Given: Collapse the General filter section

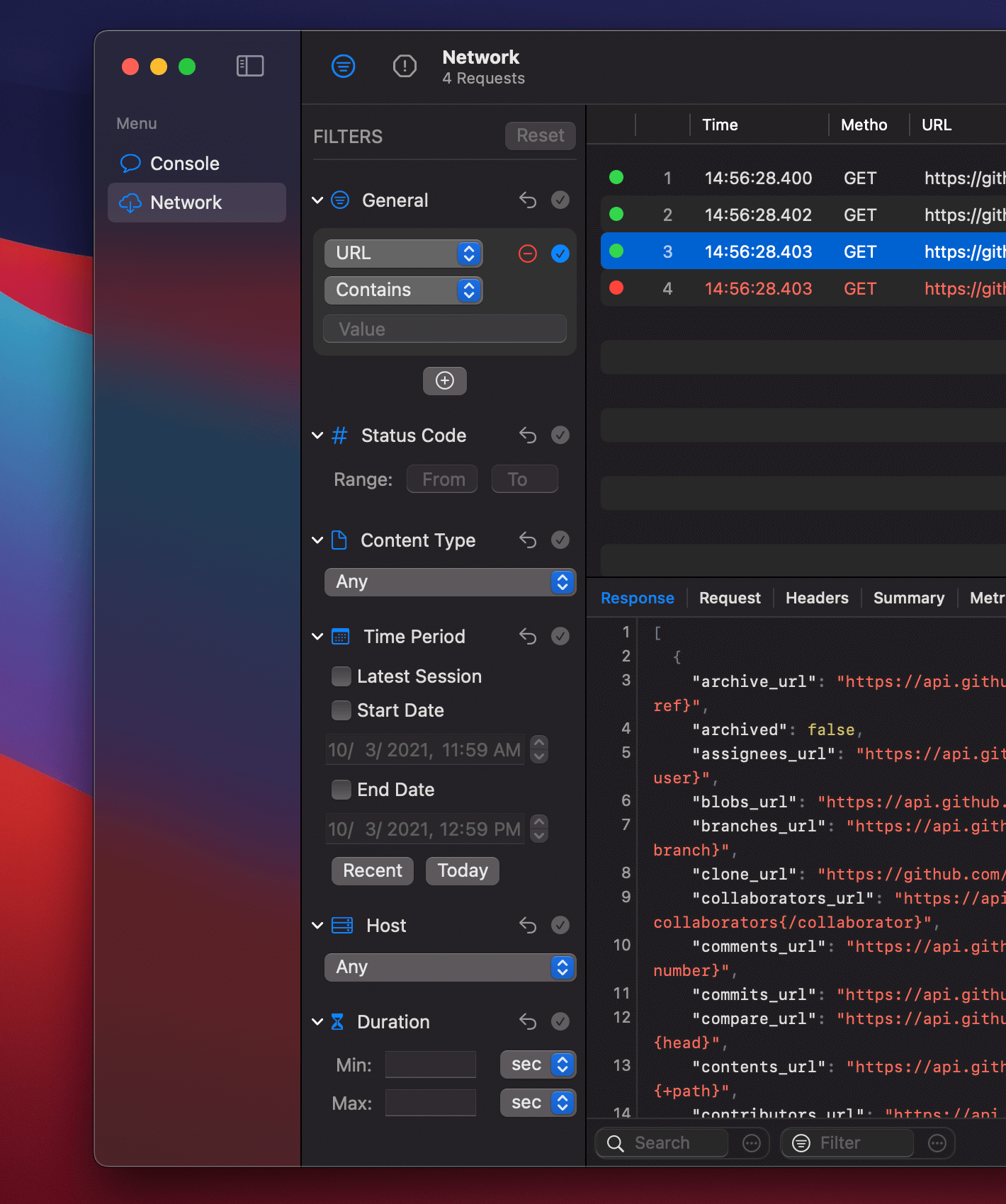Looking at the screenshot, I should click(318, 200).
